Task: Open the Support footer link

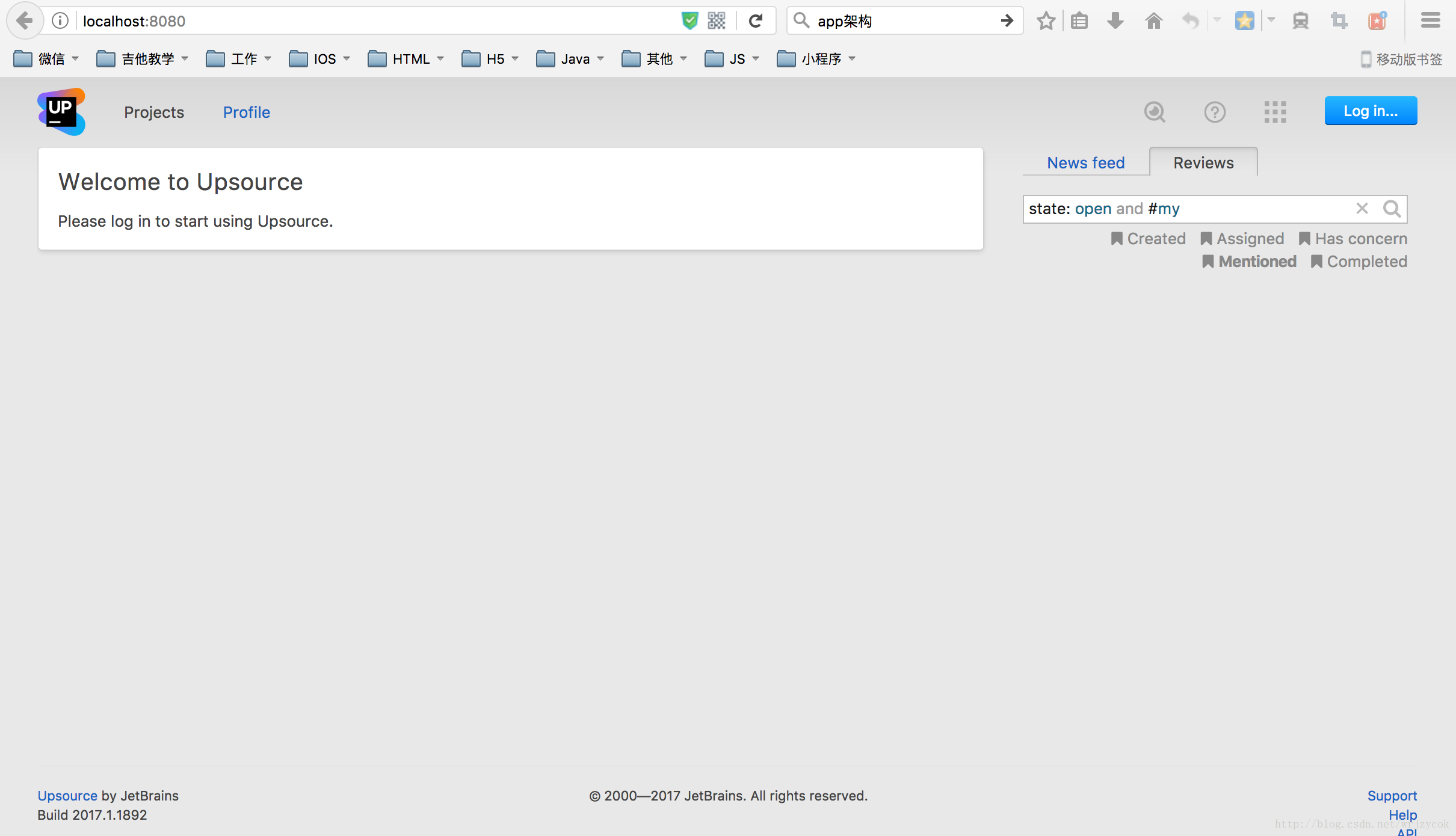Action: coord(1392,796)
